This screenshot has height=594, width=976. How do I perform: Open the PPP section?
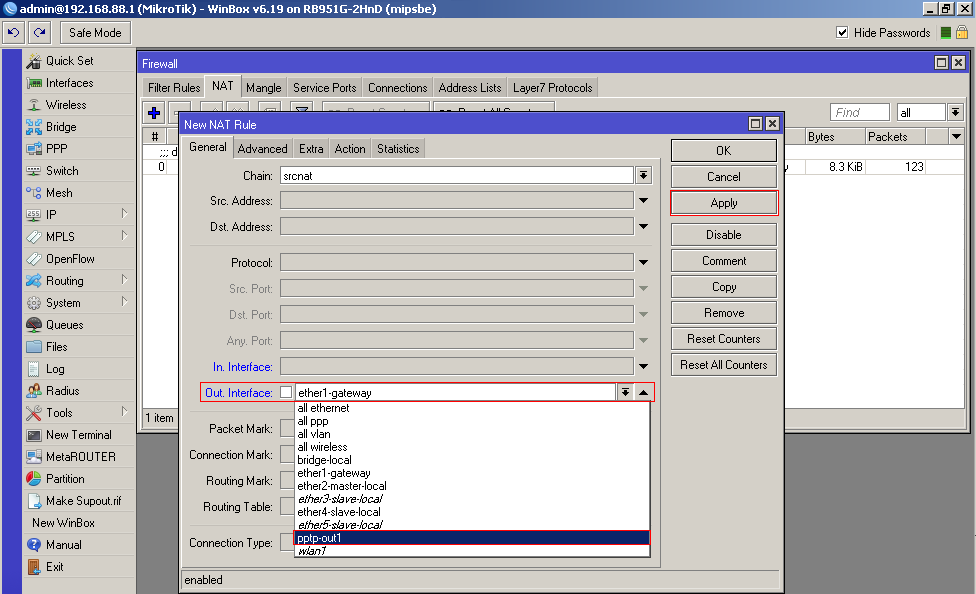(x=56, y=149)
